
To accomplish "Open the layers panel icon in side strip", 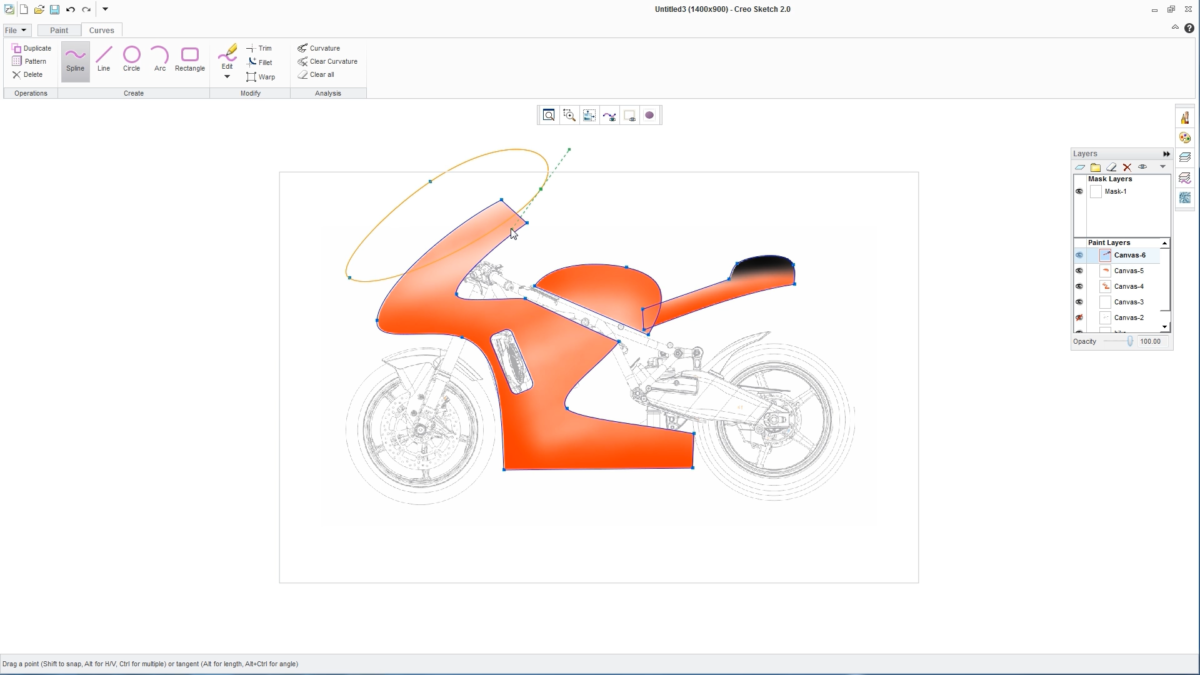I will [1185, 158].
